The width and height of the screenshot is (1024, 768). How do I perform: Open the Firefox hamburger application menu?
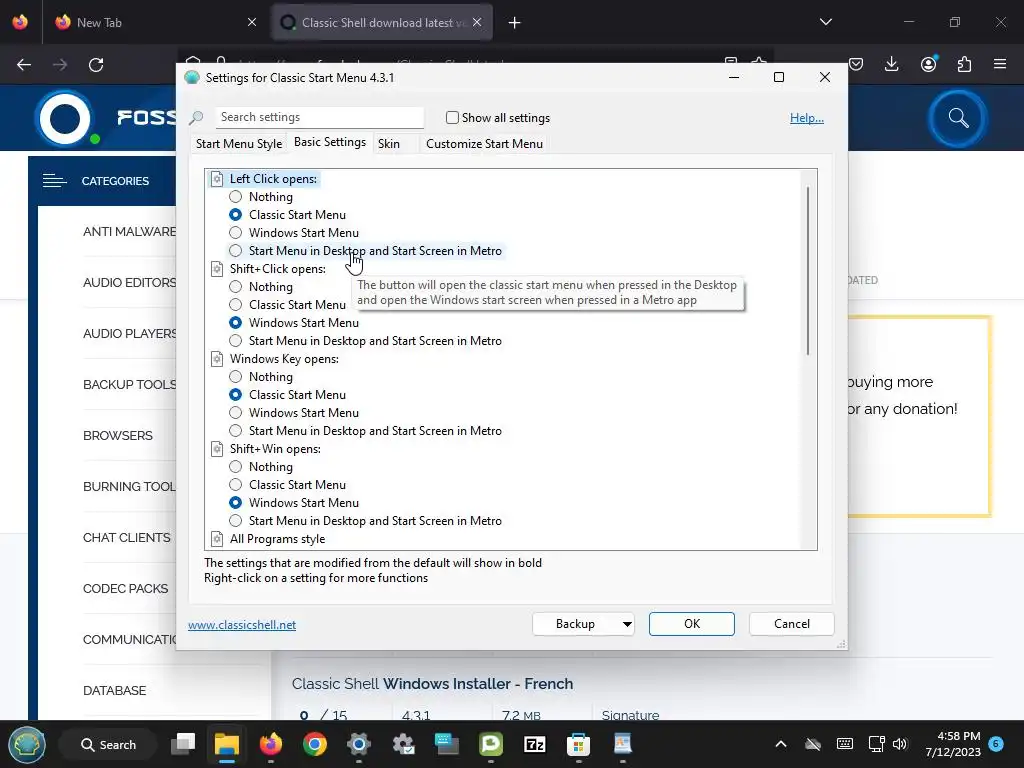pos(1000,64)
